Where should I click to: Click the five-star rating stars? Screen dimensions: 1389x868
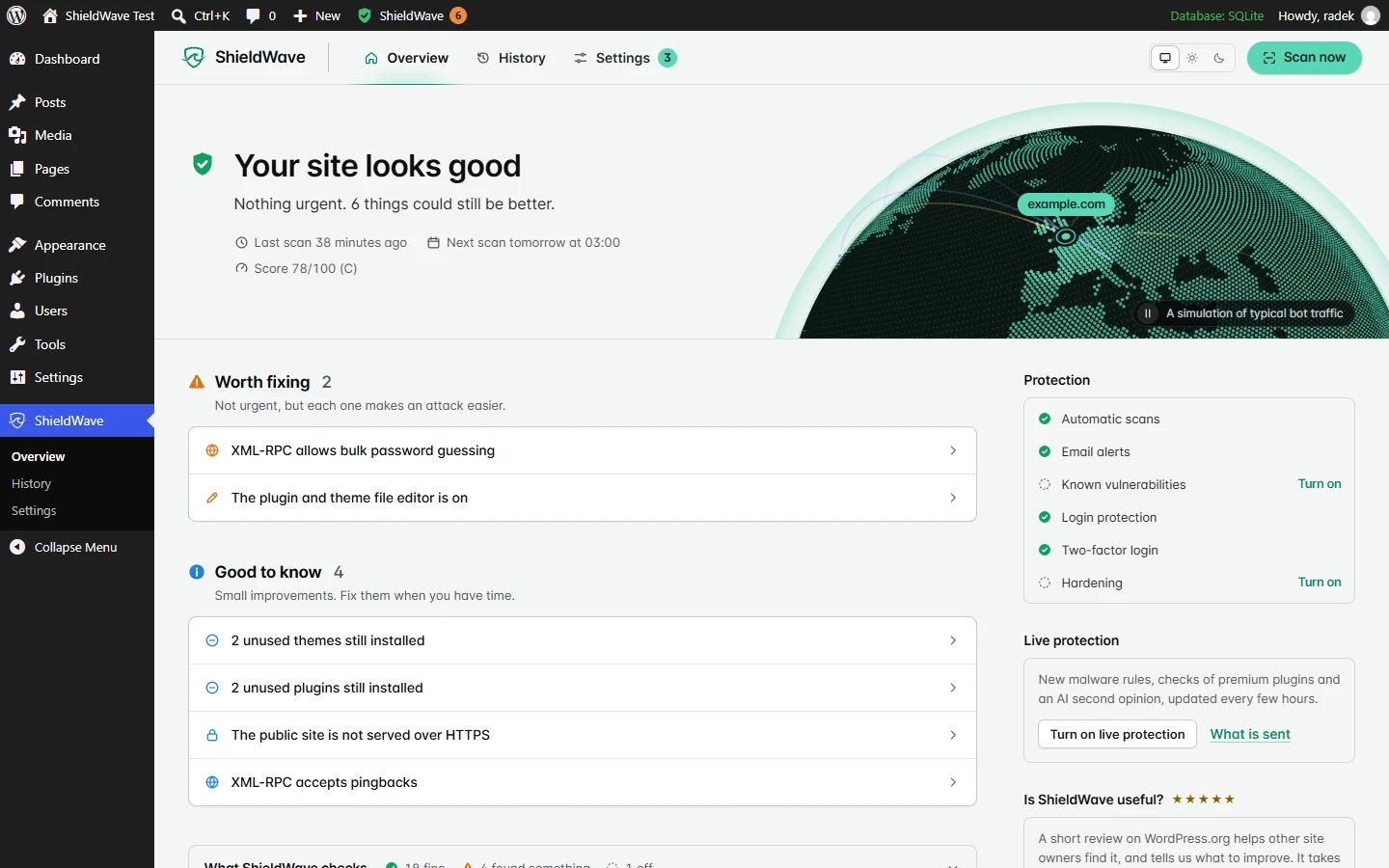pos(1203,800)
